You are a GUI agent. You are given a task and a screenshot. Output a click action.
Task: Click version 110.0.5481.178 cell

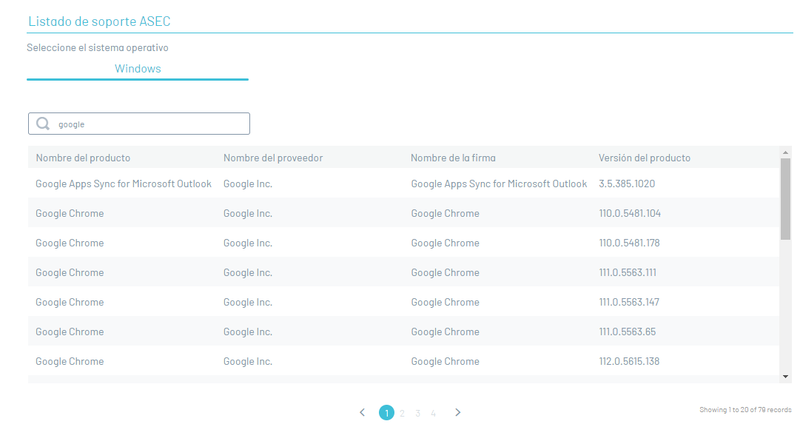tap(629, 243)
